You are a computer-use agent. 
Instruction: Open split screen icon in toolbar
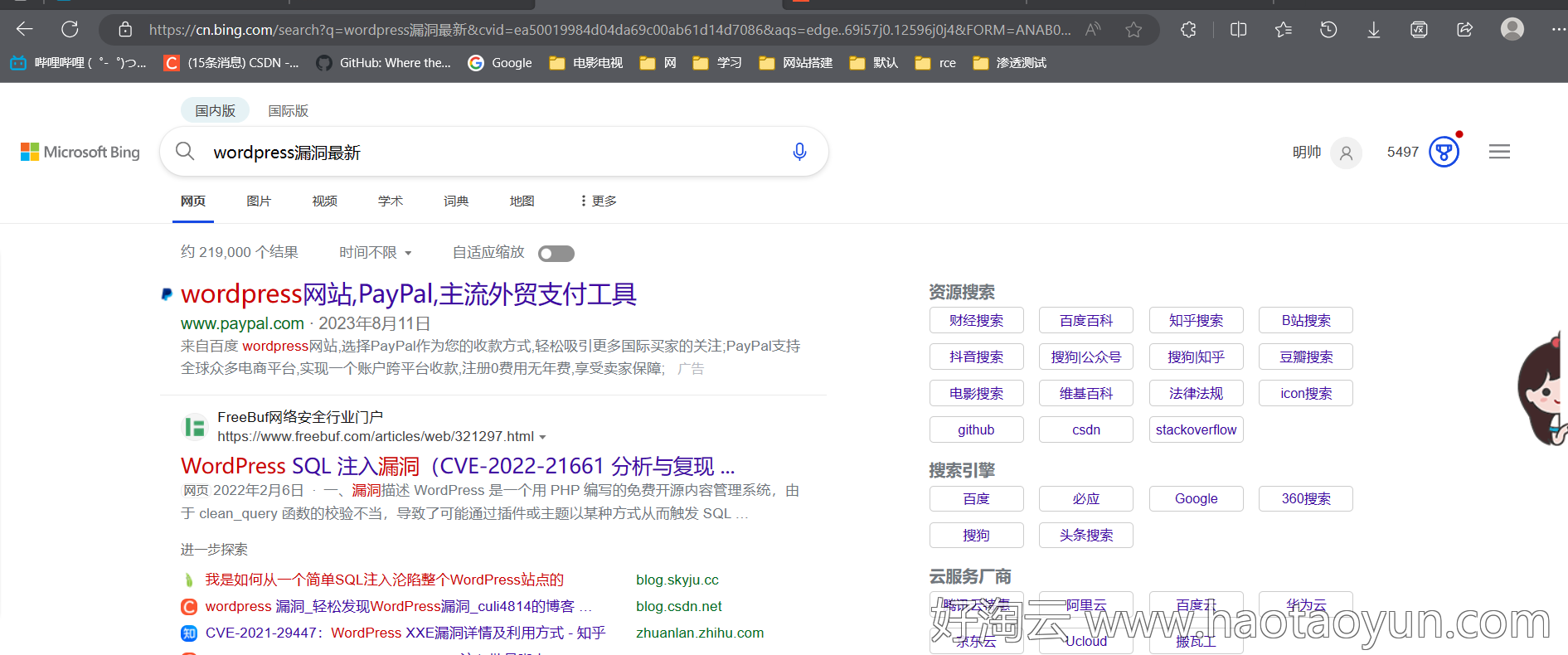(1239, 30)
